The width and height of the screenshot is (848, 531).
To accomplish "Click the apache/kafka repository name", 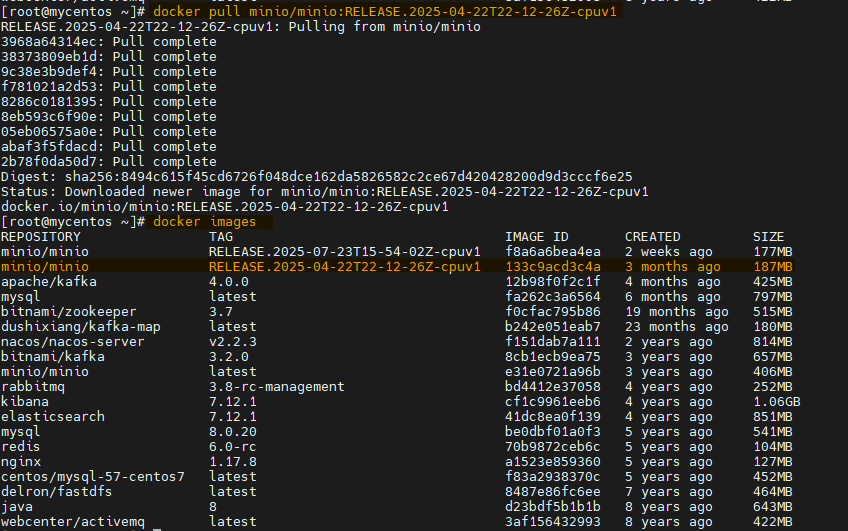I will coord(49,282).
